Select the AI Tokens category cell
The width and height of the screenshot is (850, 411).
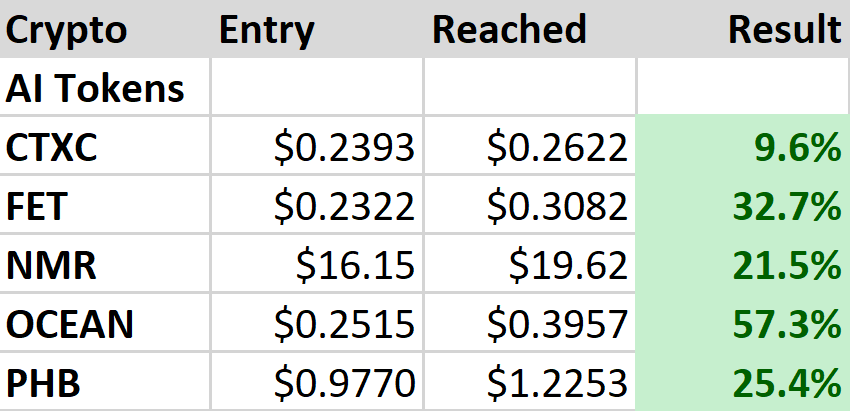pos(96,89)
